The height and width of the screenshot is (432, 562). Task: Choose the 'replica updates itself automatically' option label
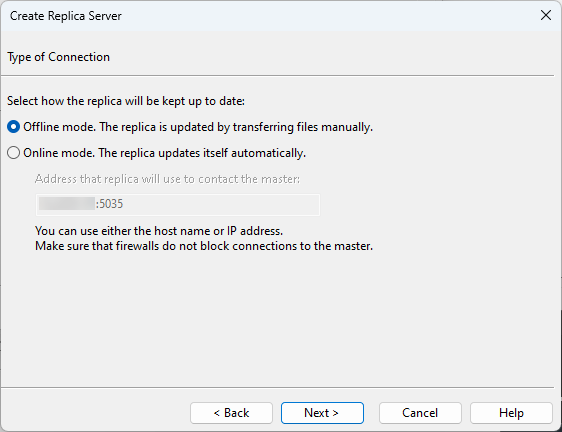(x=165, y=153)
